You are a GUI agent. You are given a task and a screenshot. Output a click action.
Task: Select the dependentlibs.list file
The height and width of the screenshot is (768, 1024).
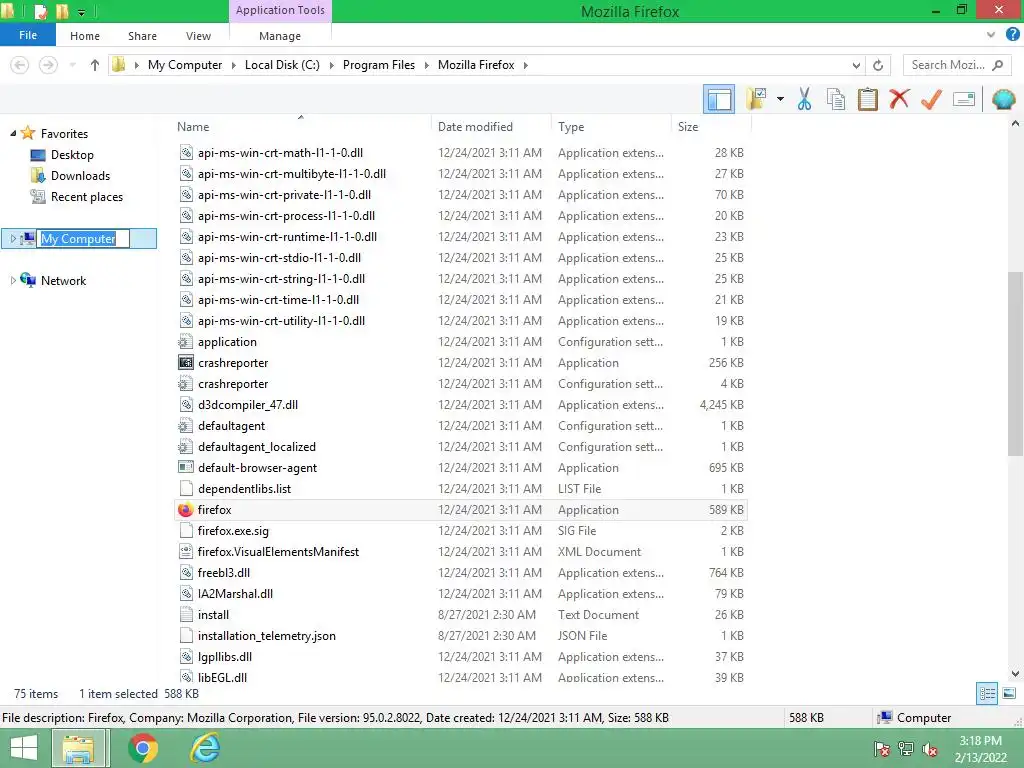coord(460,488)
